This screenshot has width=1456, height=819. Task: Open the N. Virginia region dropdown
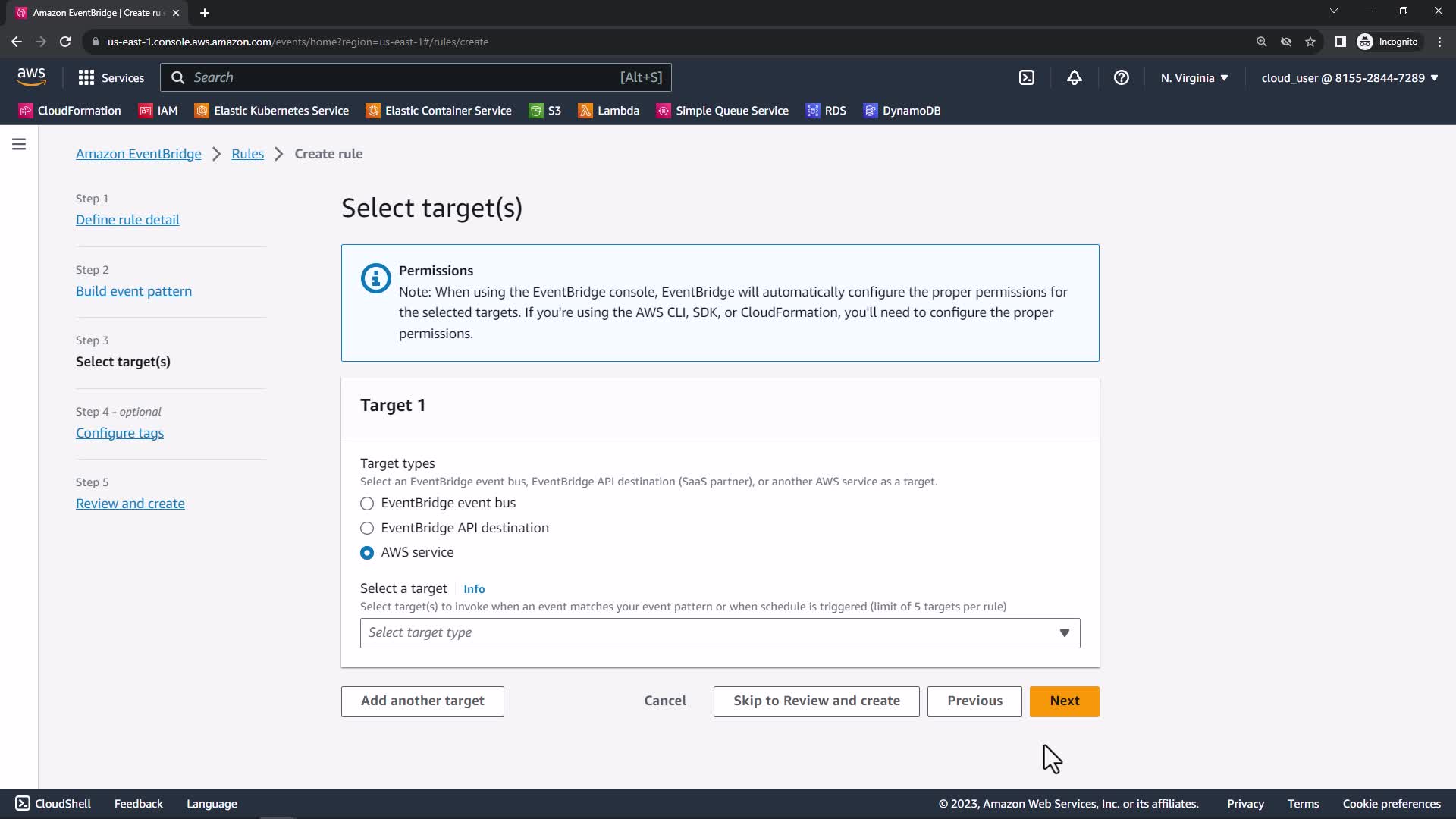coord(1194,77)
